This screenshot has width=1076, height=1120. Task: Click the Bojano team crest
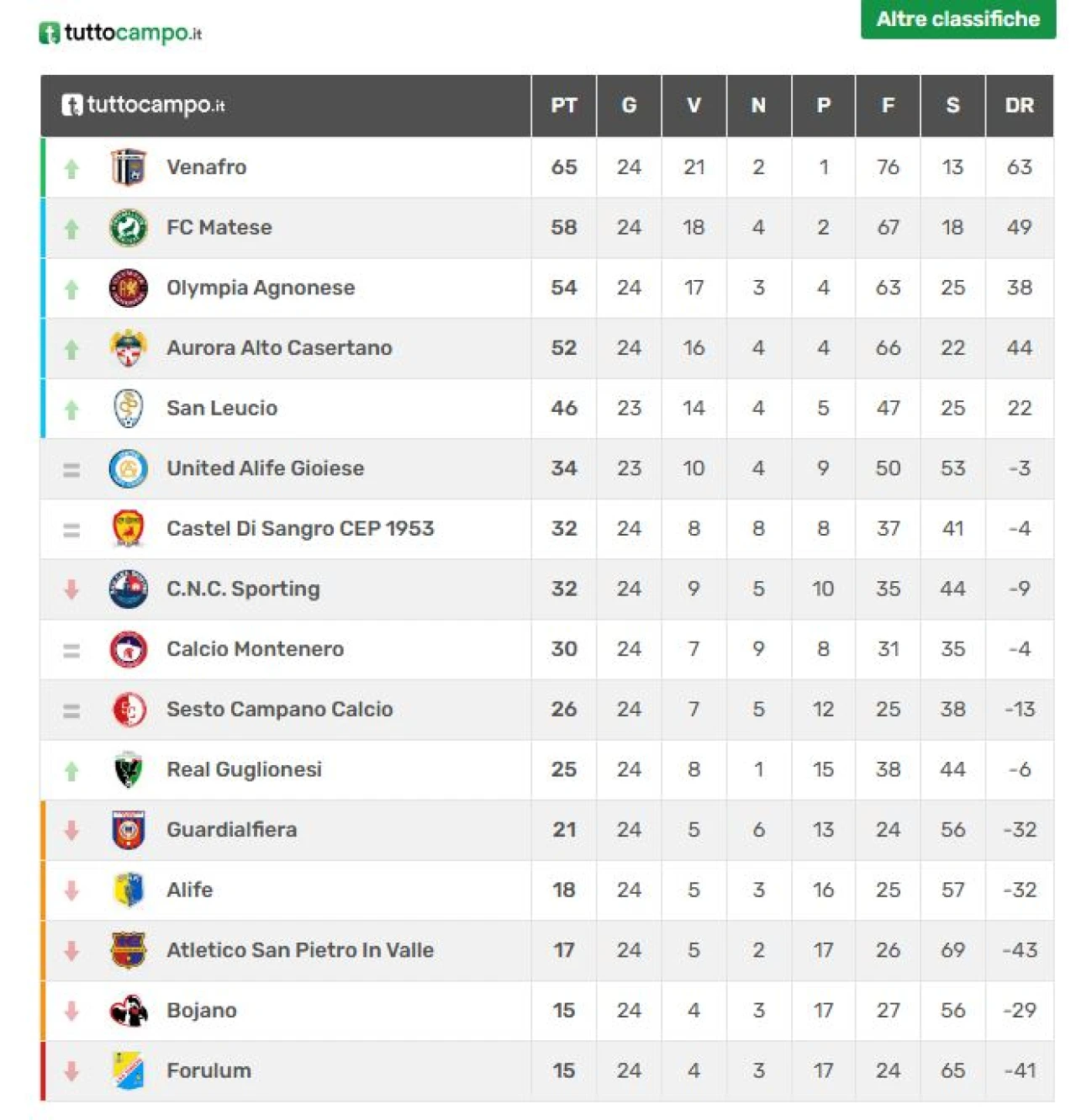coord(129,1011)
